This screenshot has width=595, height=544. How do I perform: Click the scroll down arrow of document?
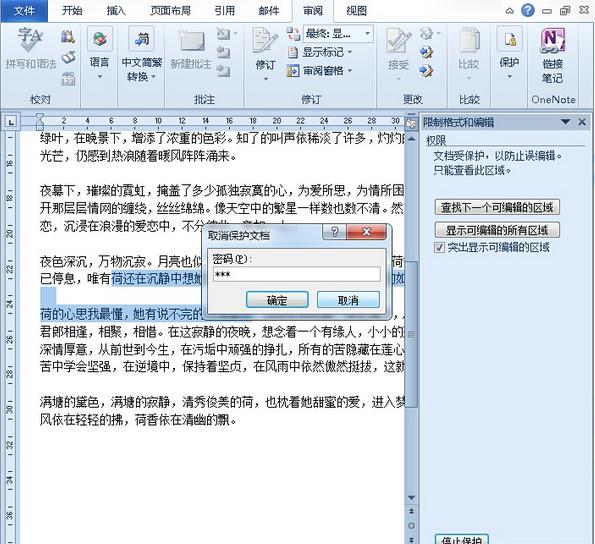point(411,498)
